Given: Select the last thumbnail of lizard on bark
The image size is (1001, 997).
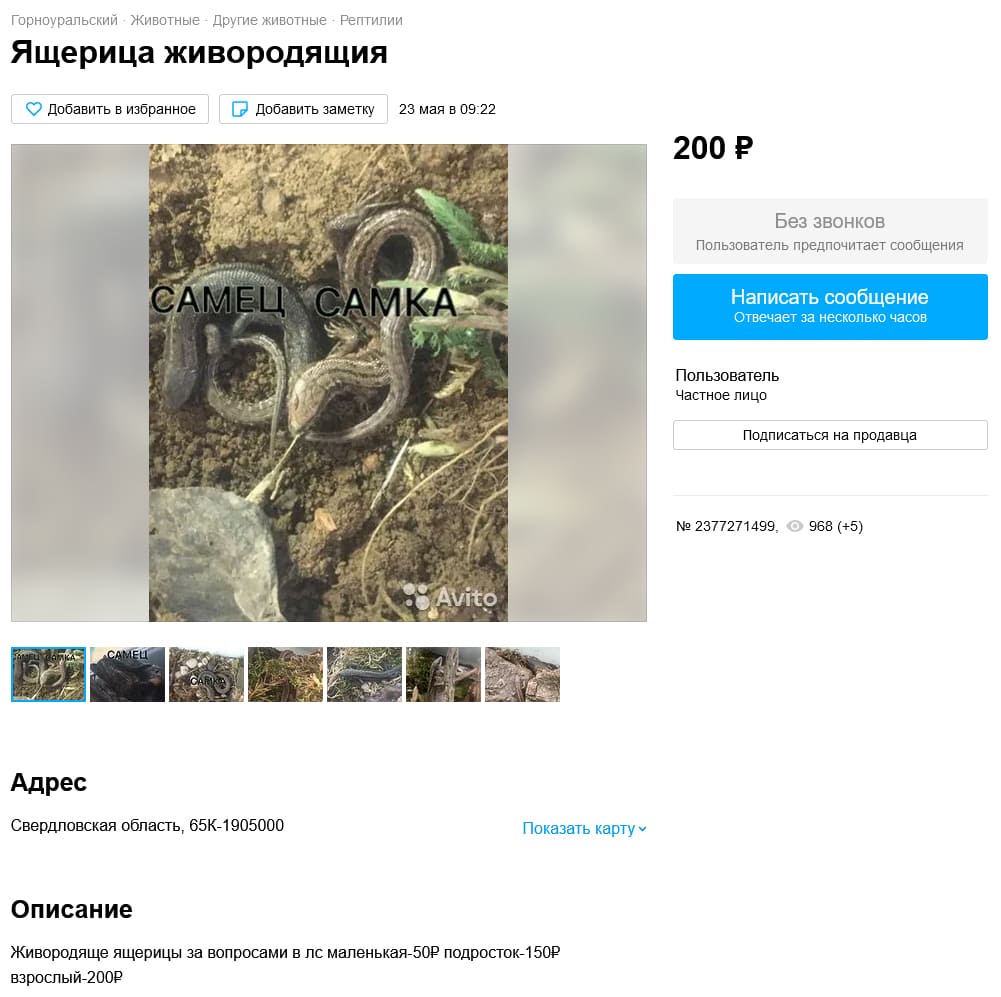Looking at the screenshot, I should [522, 675].
